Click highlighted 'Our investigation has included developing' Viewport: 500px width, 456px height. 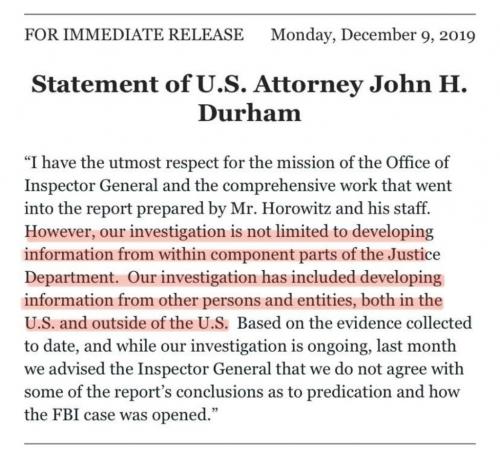coord(285,278)
